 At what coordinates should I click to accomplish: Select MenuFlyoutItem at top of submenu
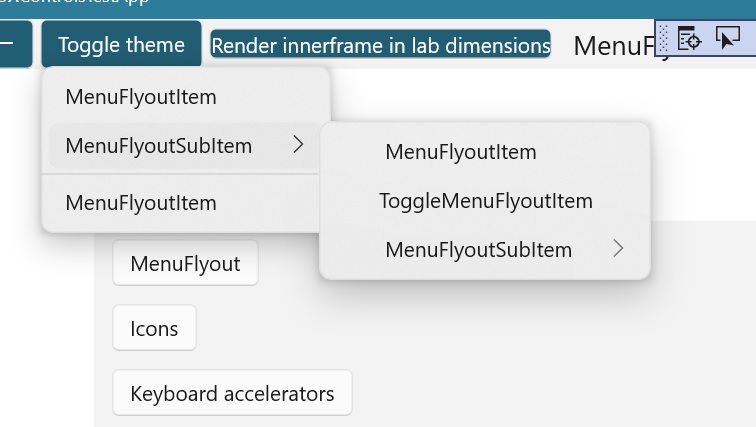(461, 152)
